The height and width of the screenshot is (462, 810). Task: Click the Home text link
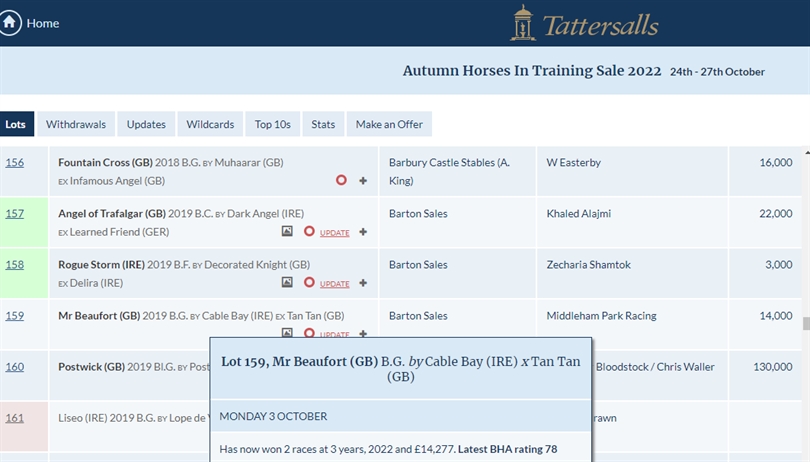click(x=43, y=23)
